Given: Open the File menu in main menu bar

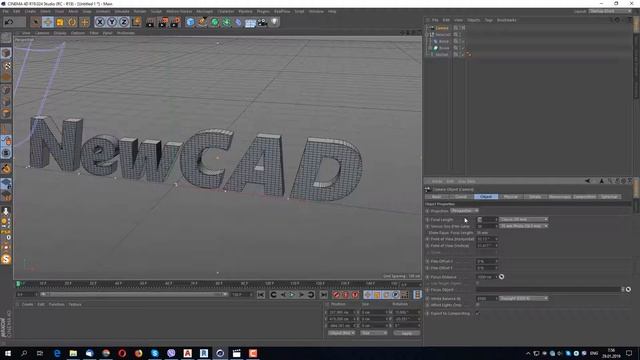Looking at the screenshot, I should coord(5,11).
